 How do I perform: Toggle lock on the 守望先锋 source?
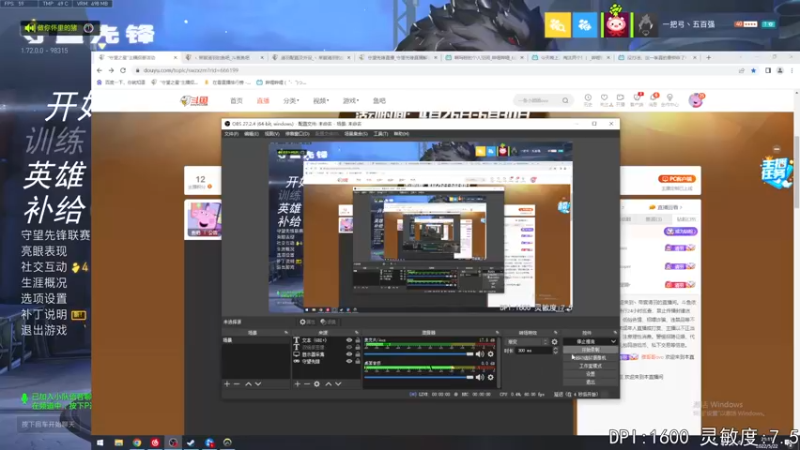[x=357, y=361]
